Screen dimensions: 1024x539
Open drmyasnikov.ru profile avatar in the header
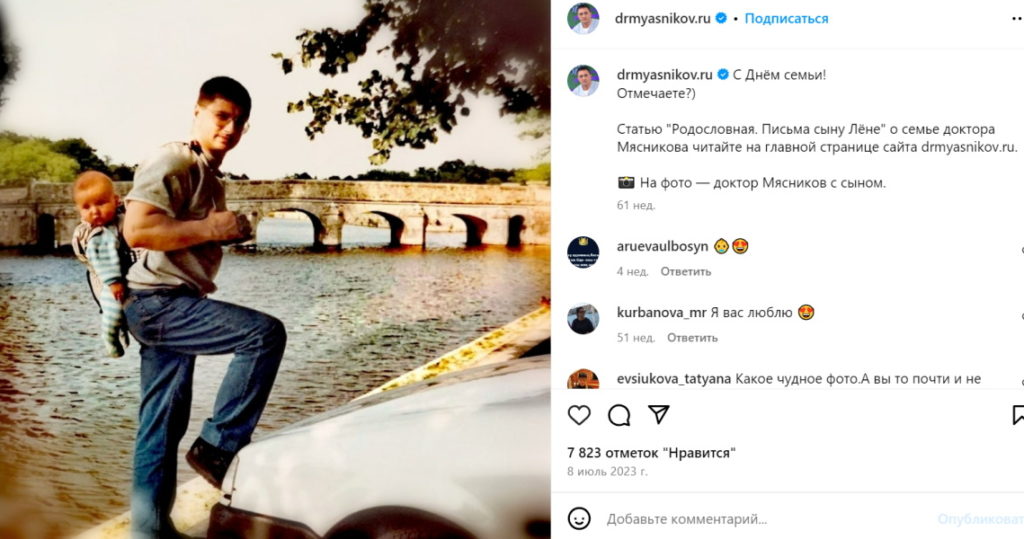583,19
